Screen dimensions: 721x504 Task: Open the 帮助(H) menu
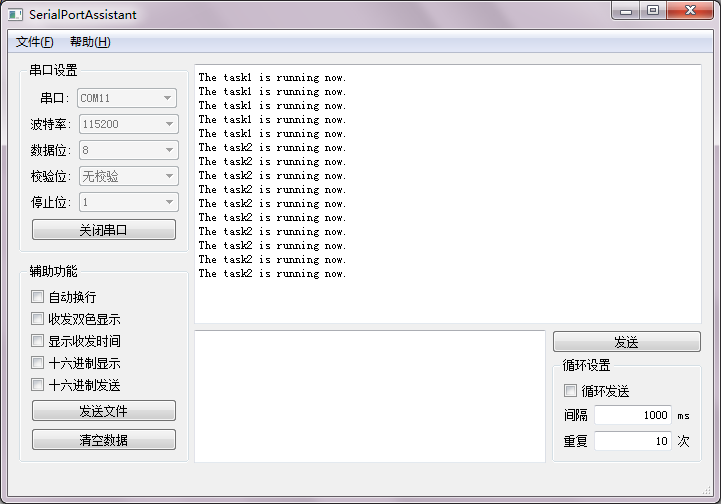(x=90, y=42)
